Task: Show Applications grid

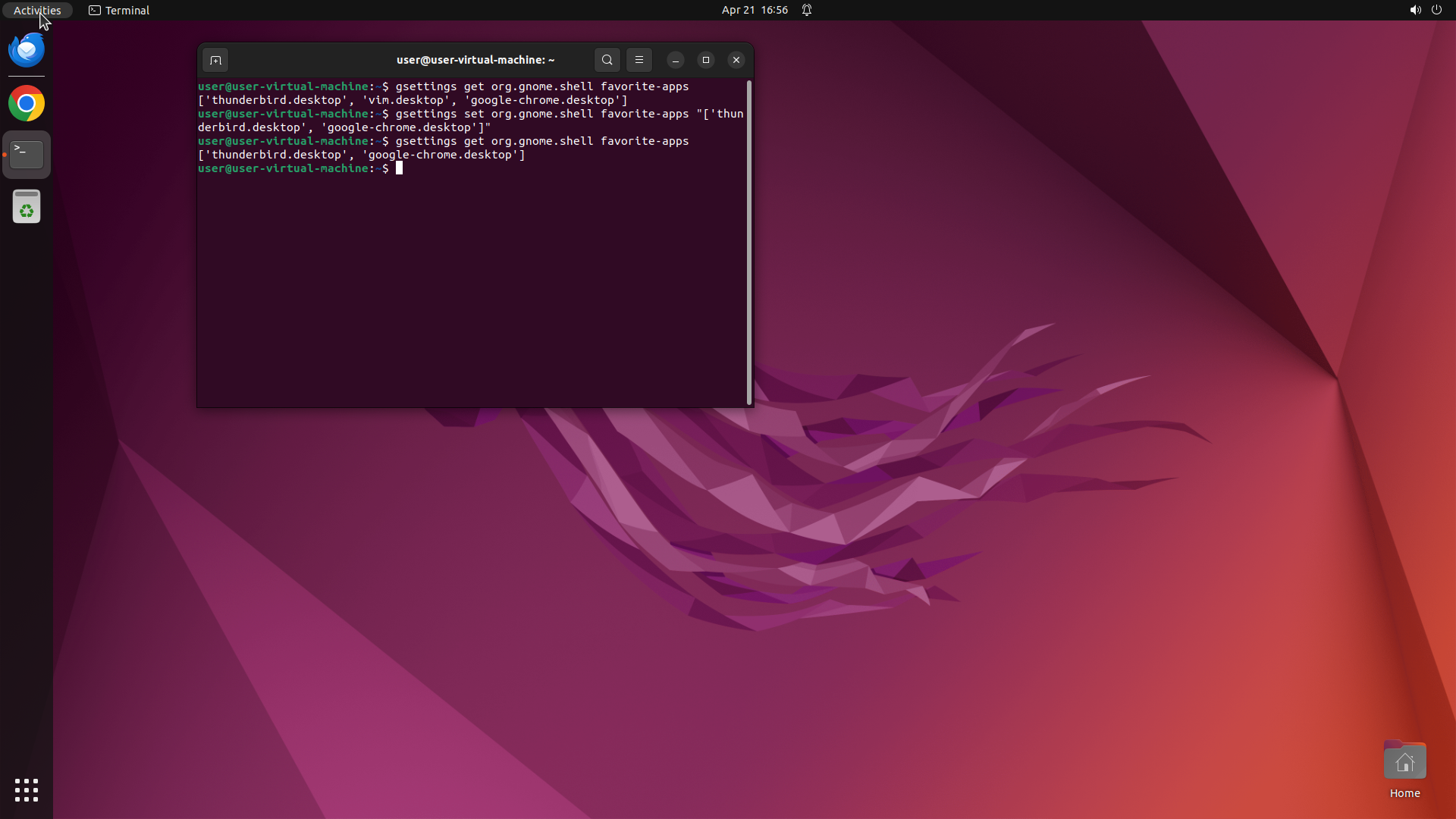Action: pos(27,790)
